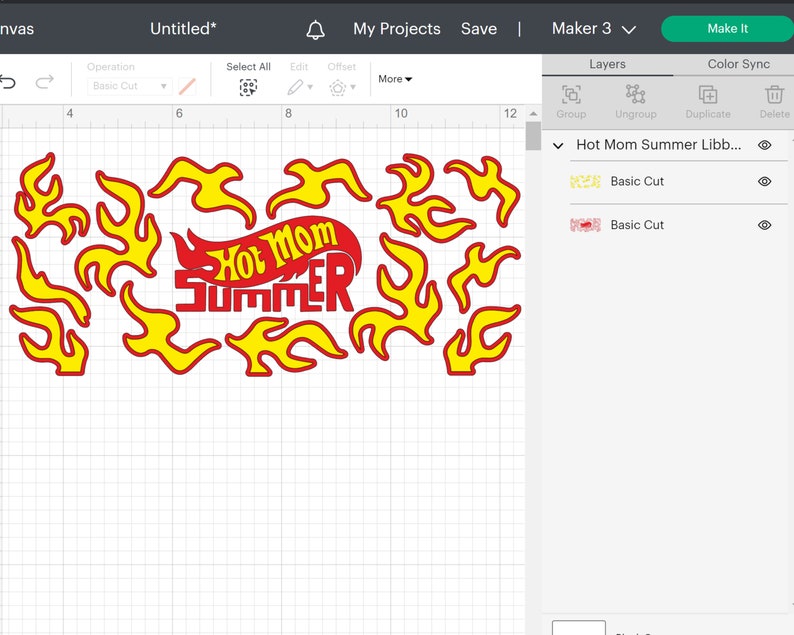Click the Delete trash icon
Screen dimensions: 794x635
[774, 95]
